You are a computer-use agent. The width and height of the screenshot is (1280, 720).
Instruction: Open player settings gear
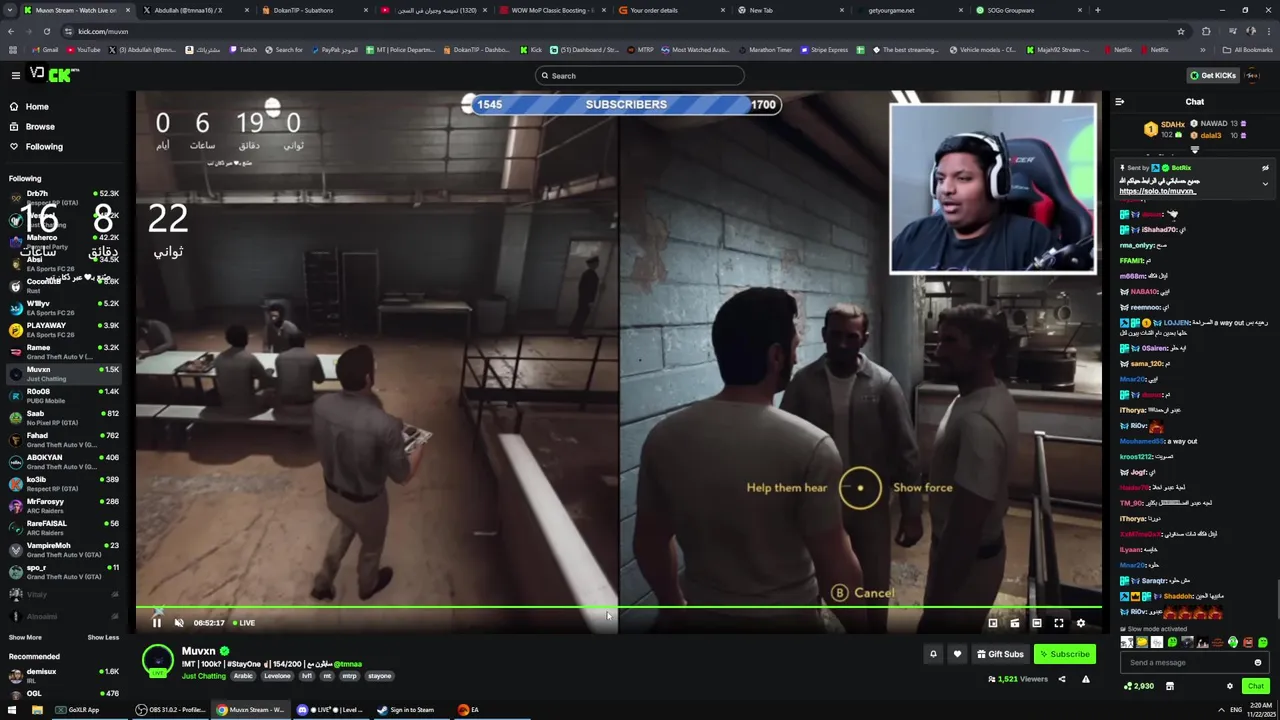point(1080,623)
